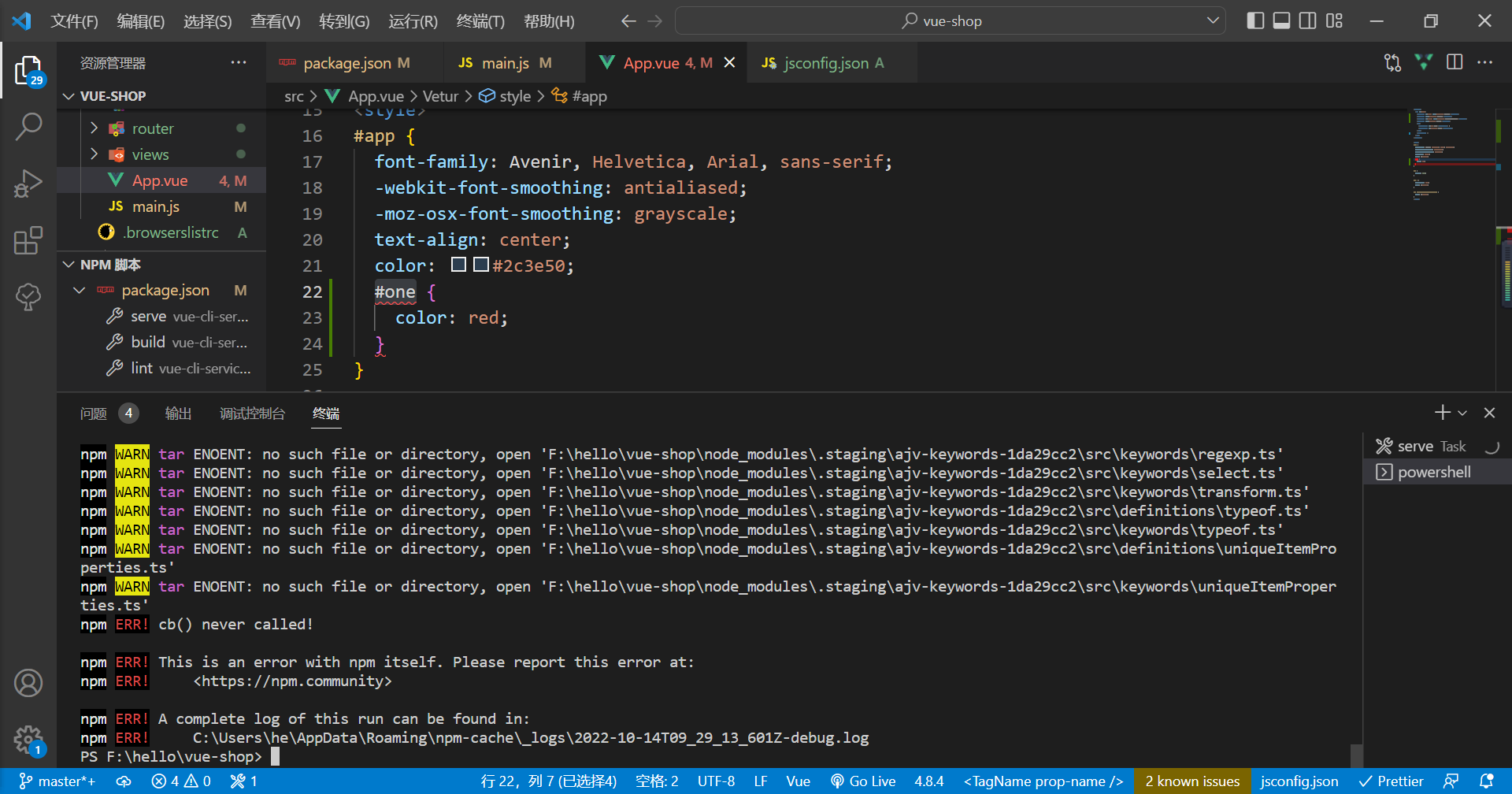Click the Prettier status bar button
The image size is (1512, 794).
(1392, 781)
